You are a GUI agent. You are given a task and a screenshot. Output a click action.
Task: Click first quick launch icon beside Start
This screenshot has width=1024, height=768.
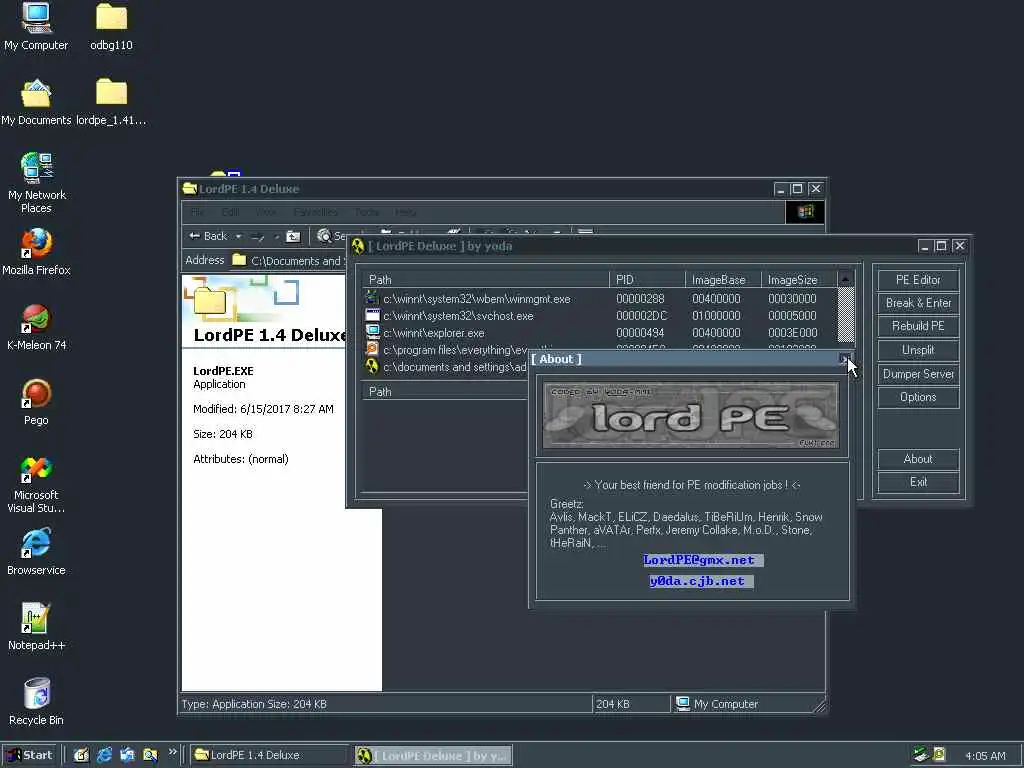(81, 755)
